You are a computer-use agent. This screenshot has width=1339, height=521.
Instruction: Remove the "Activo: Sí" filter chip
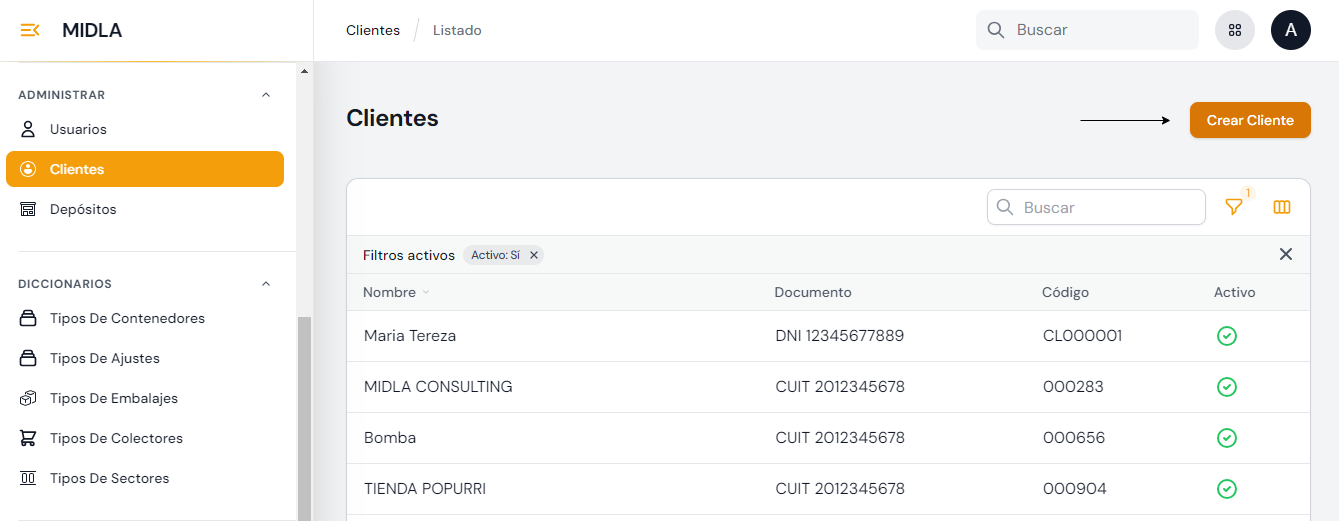click(x=534, y=255)
